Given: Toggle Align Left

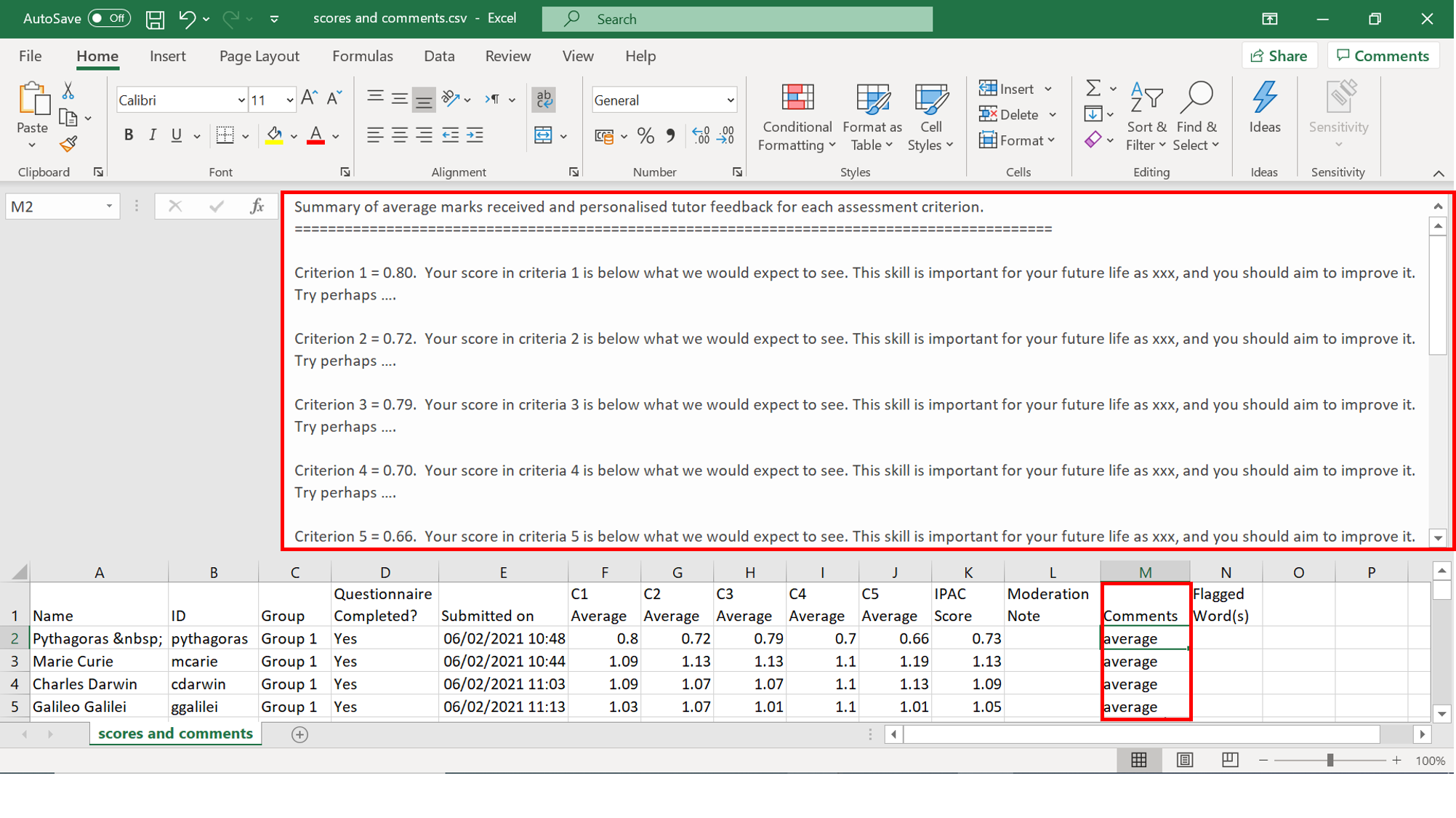Looking at the screenshot, I should 375,135.
